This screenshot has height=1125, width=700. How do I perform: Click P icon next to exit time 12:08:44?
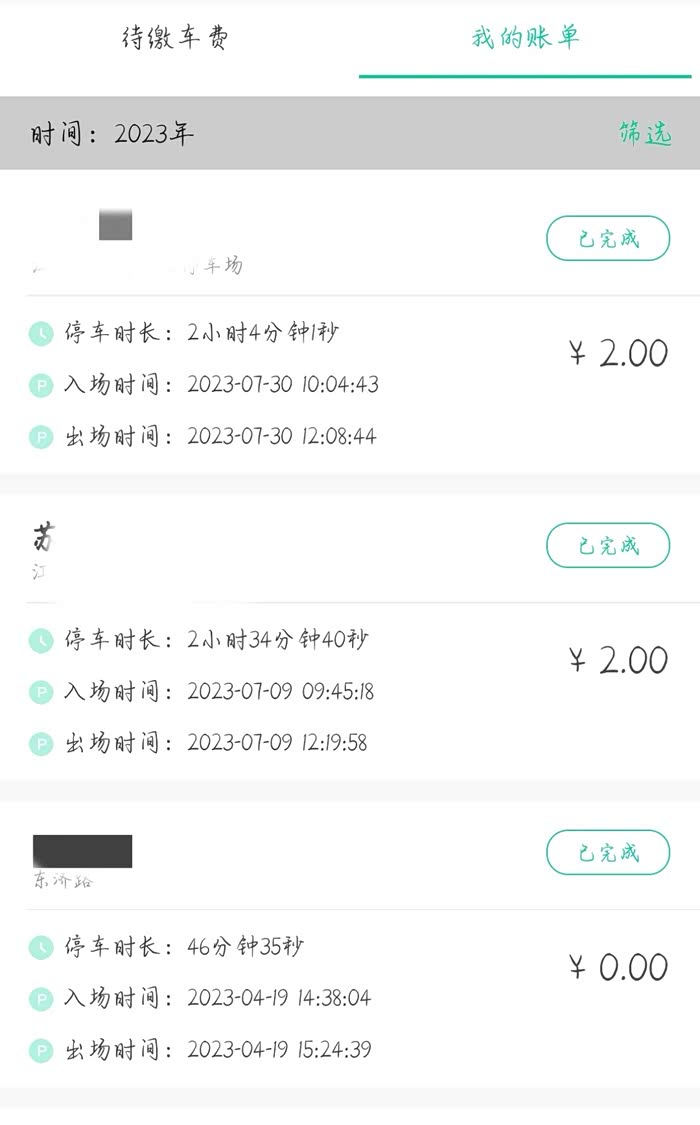tap(40, 437)
